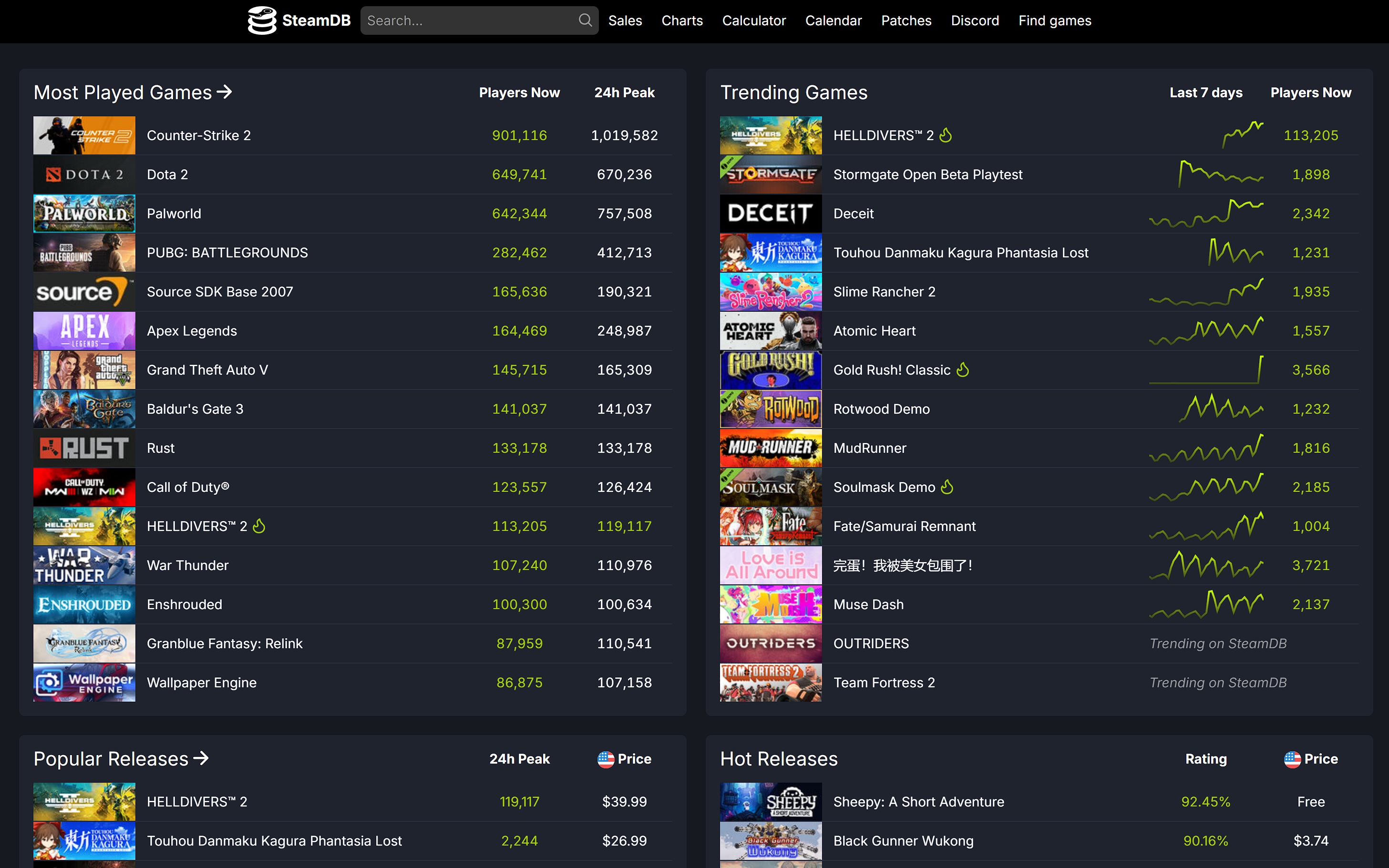Open the Charts page
Image resolution: width=1389 pixels, height=868 pixels.
[x=681, y=20]
